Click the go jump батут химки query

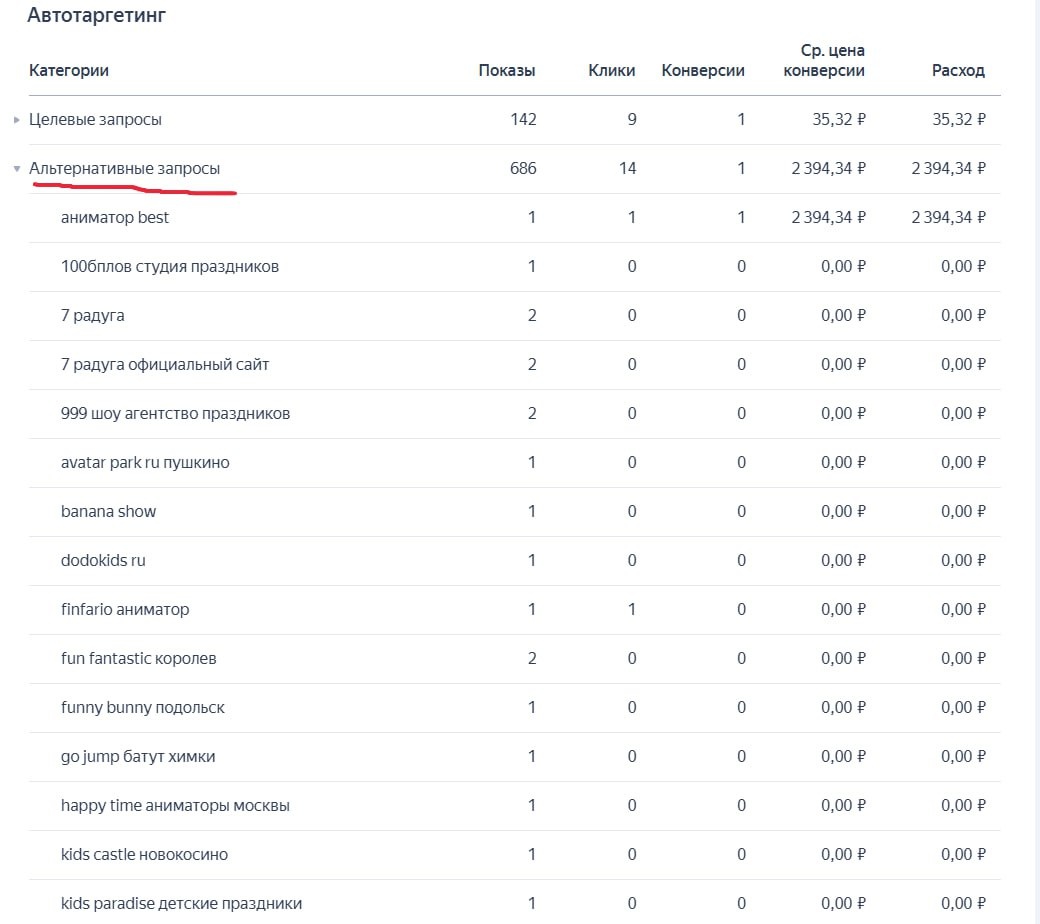[x=138, y=757]
